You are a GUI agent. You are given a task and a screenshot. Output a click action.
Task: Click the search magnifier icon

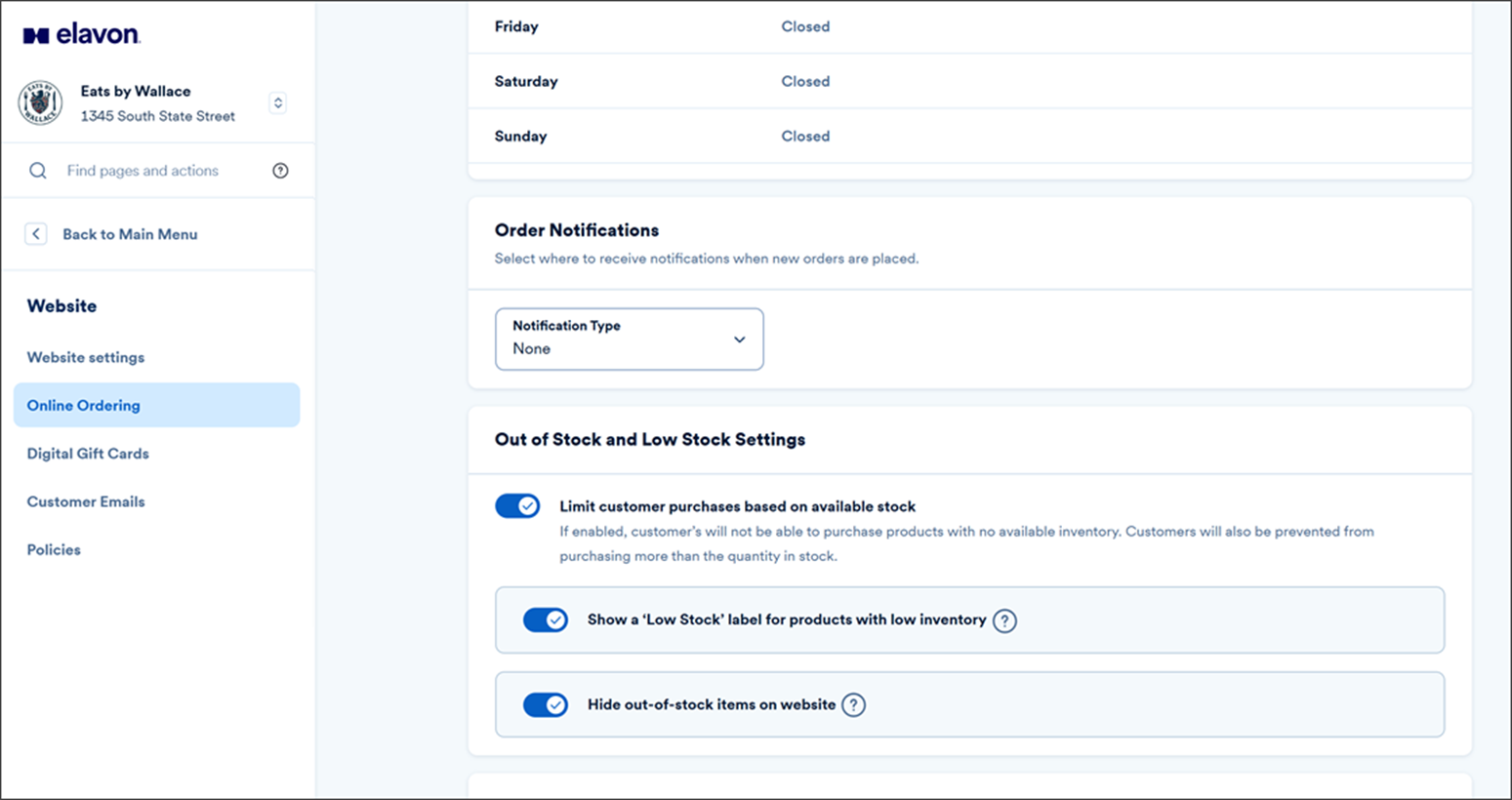tap(38, 171)
